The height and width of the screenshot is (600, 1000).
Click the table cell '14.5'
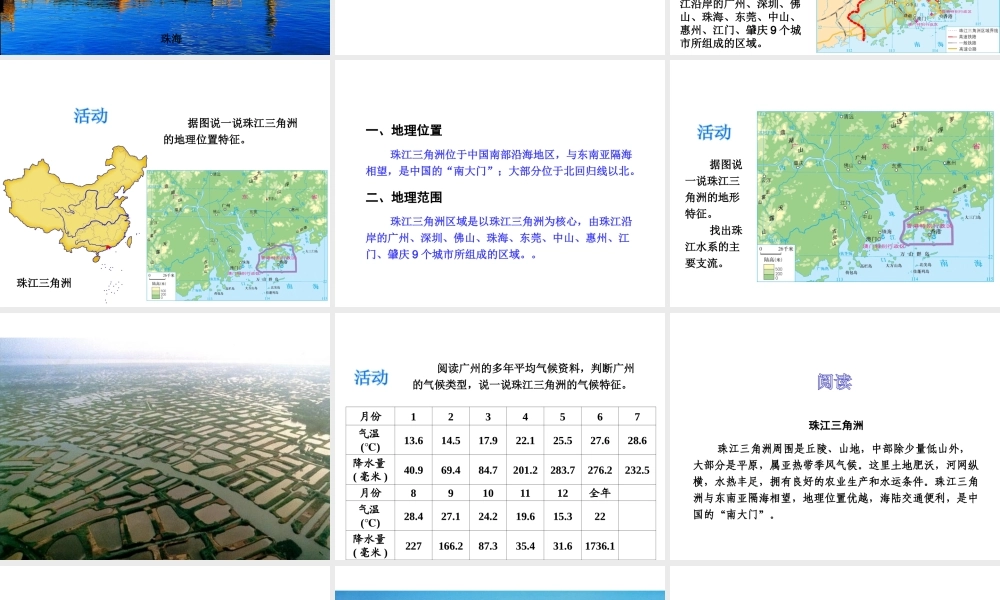click(450, 441)
